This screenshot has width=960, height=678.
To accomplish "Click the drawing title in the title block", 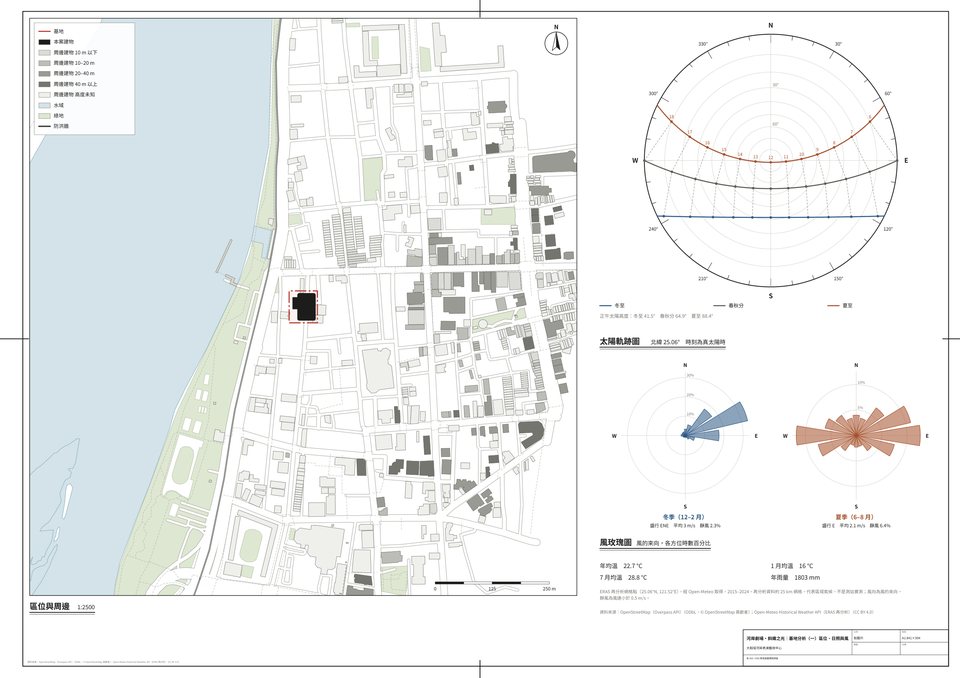I will 797,638.
